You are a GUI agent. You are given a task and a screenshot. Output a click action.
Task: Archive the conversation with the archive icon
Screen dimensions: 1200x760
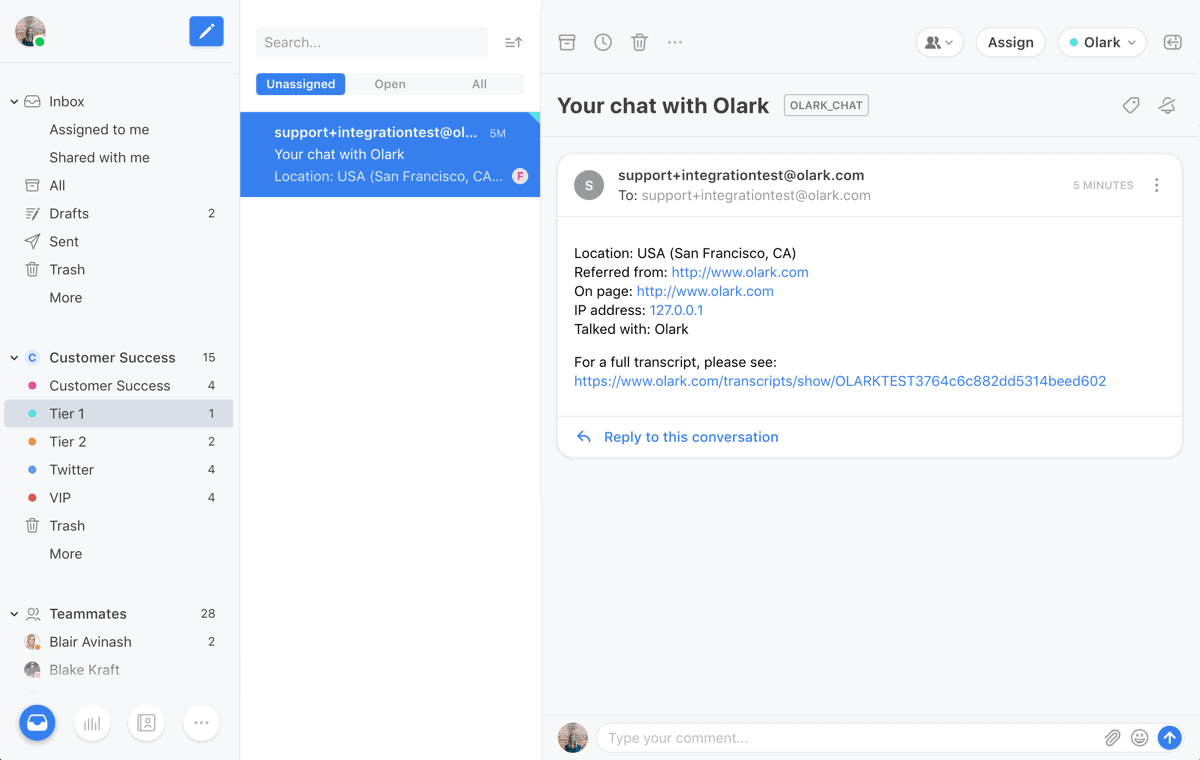(x=567, y=42)
